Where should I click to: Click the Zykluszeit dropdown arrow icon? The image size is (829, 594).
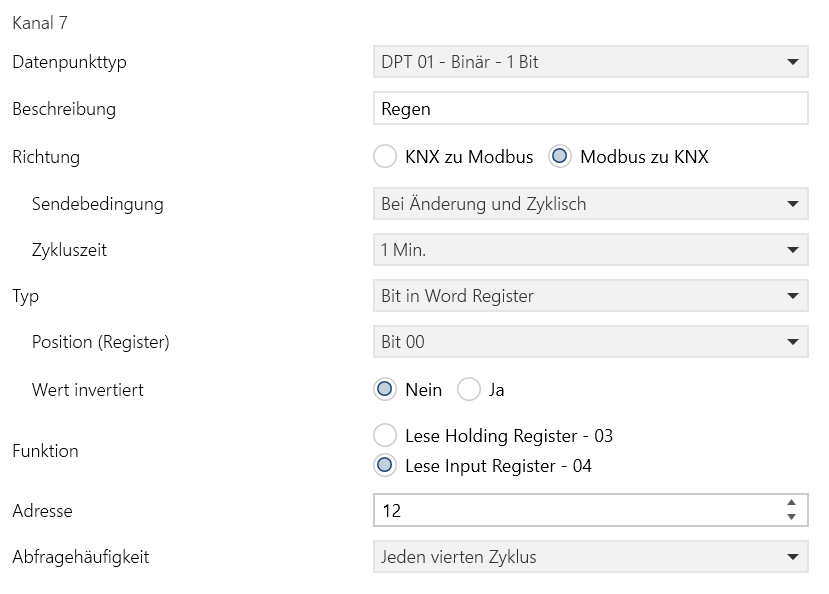792,250
